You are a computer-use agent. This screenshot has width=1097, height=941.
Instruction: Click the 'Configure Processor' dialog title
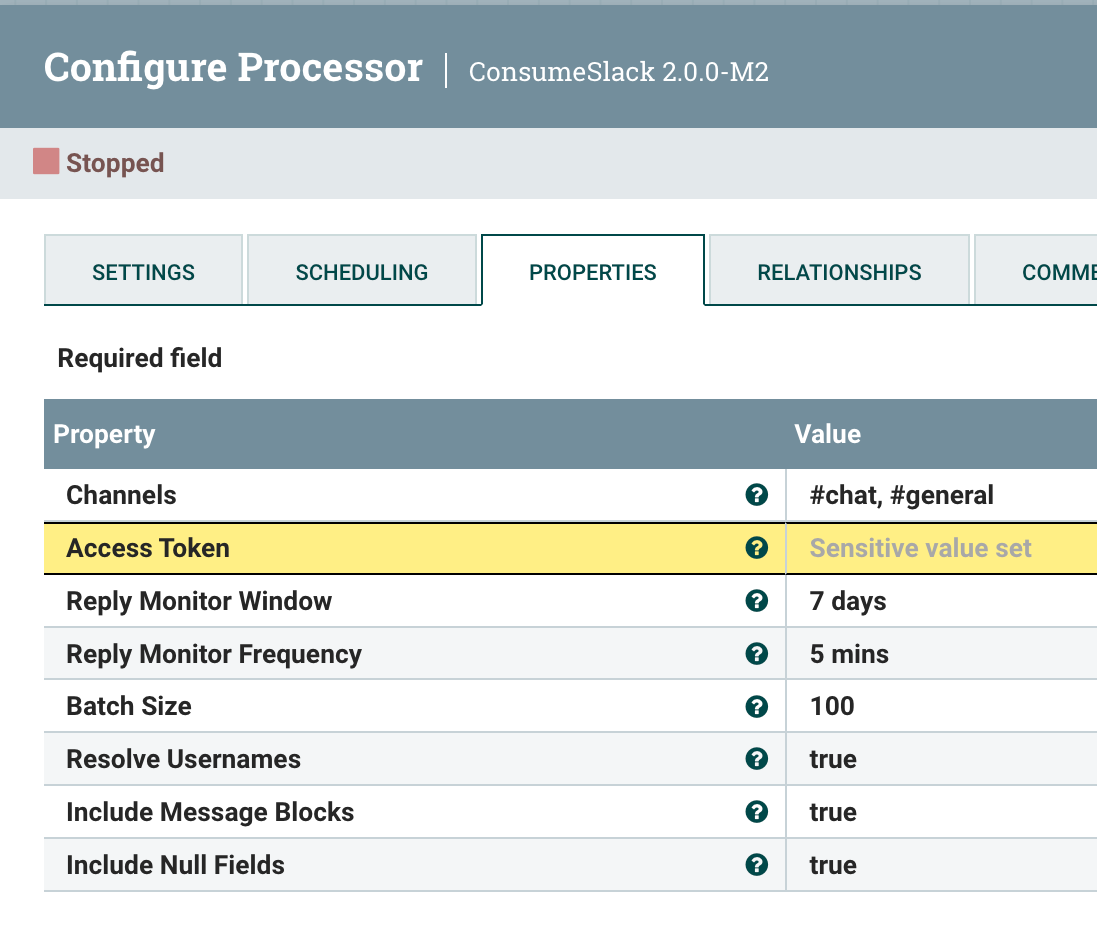[233, 68]
